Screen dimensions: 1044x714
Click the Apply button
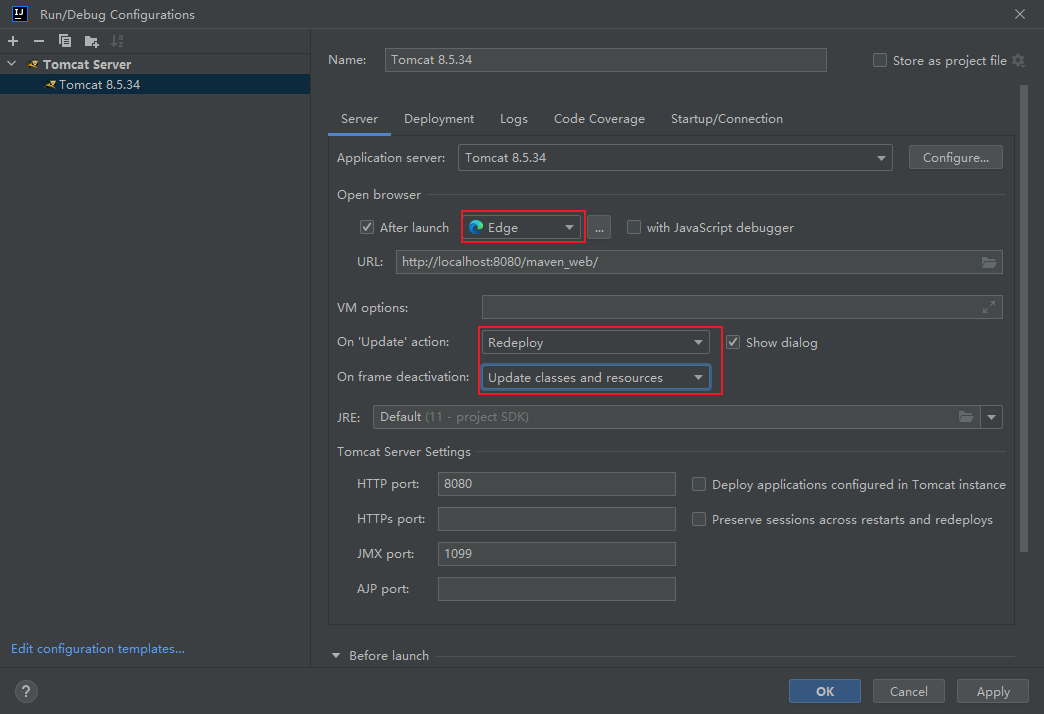click(x=993, y=691)
